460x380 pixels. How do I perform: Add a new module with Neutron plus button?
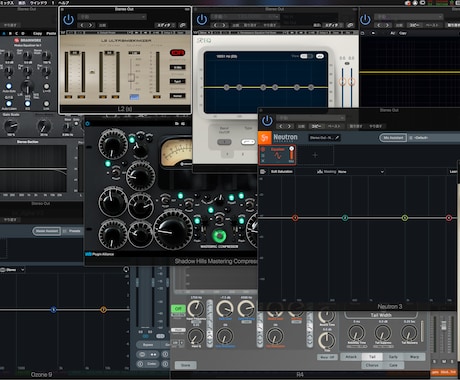point(315,155)
